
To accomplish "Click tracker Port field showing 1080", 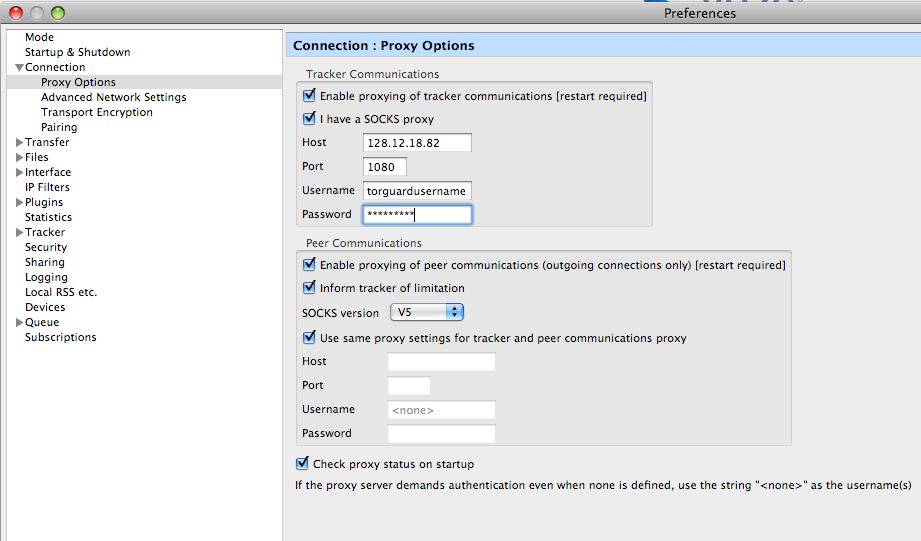I will click(384, 167).
